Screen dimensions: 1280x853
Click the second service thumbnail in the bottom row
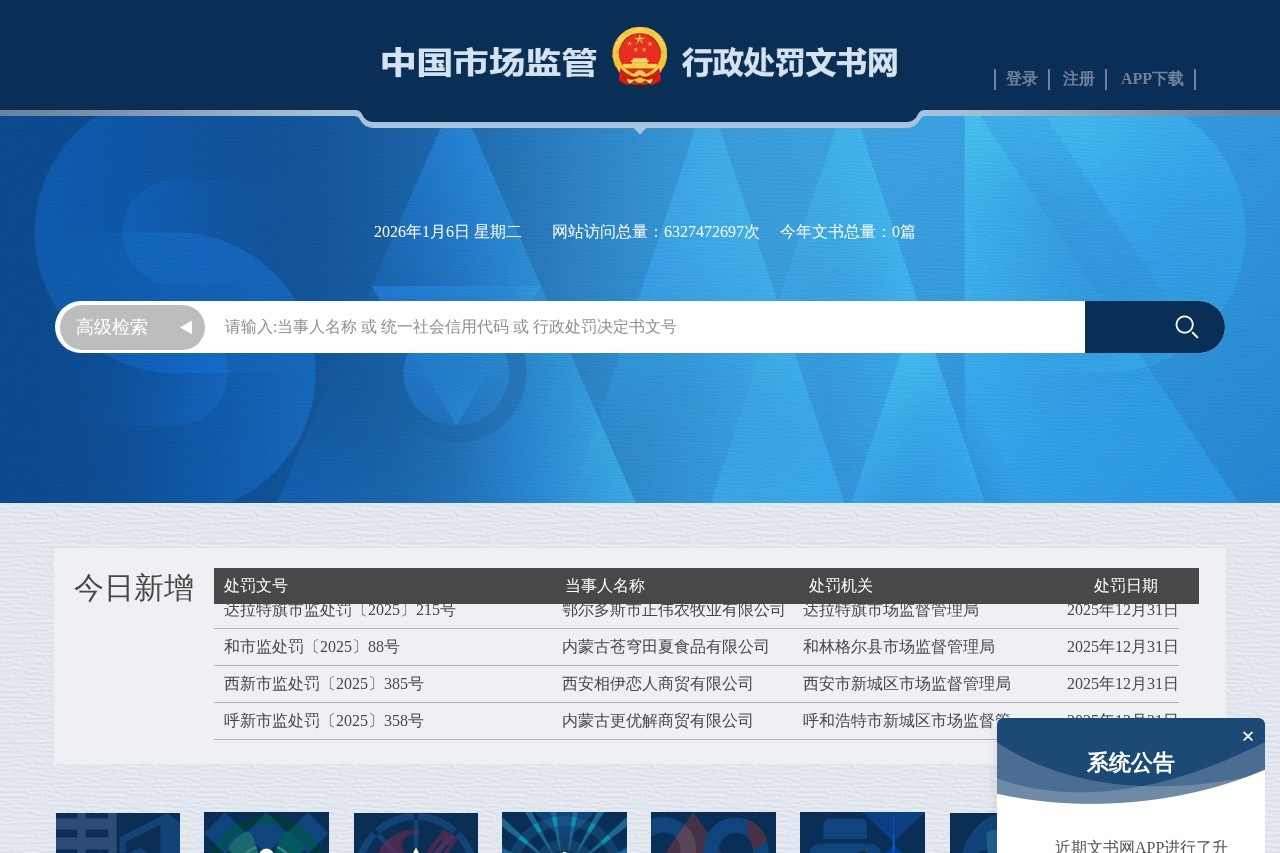pyautogui.click(x=266, y=833)
